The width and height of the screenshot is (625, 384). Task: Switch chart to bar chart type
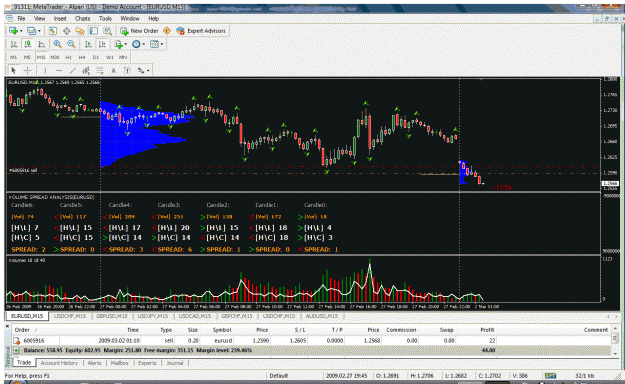pos(14,44)
